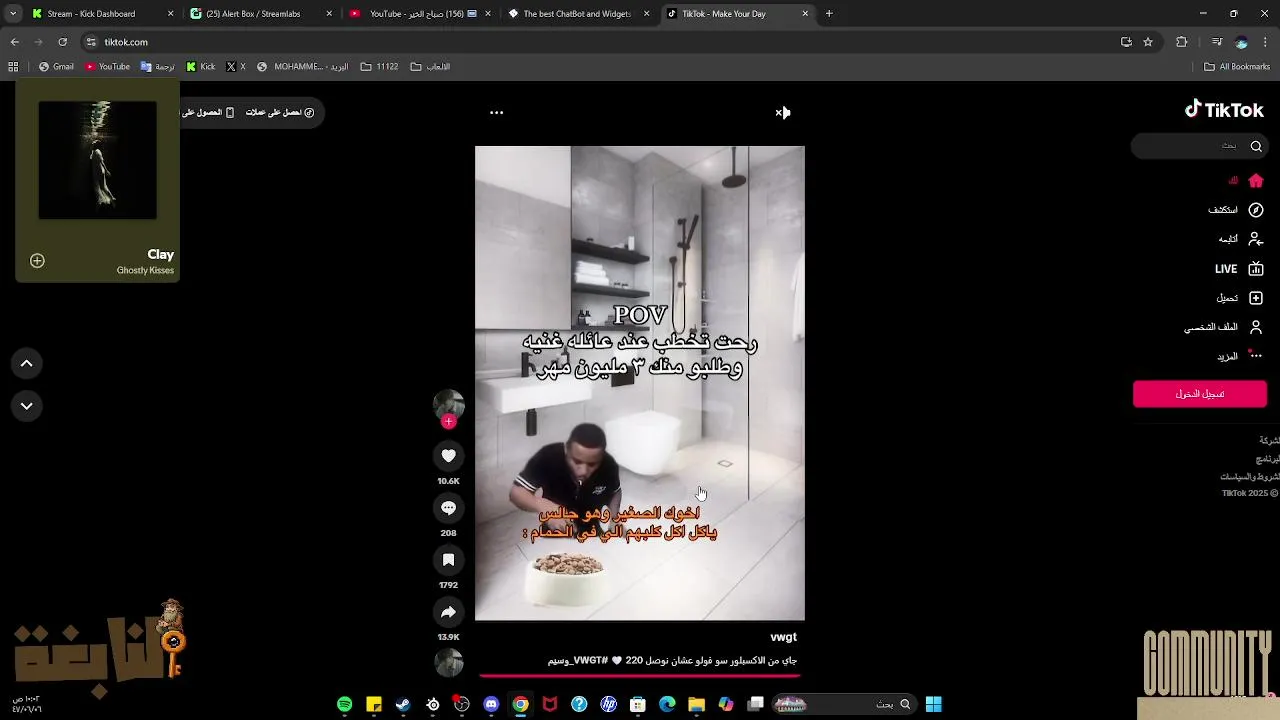Click the 'Ghostly Kisses' artist name
Screen dimensions: 1280x720
[145, 271]
